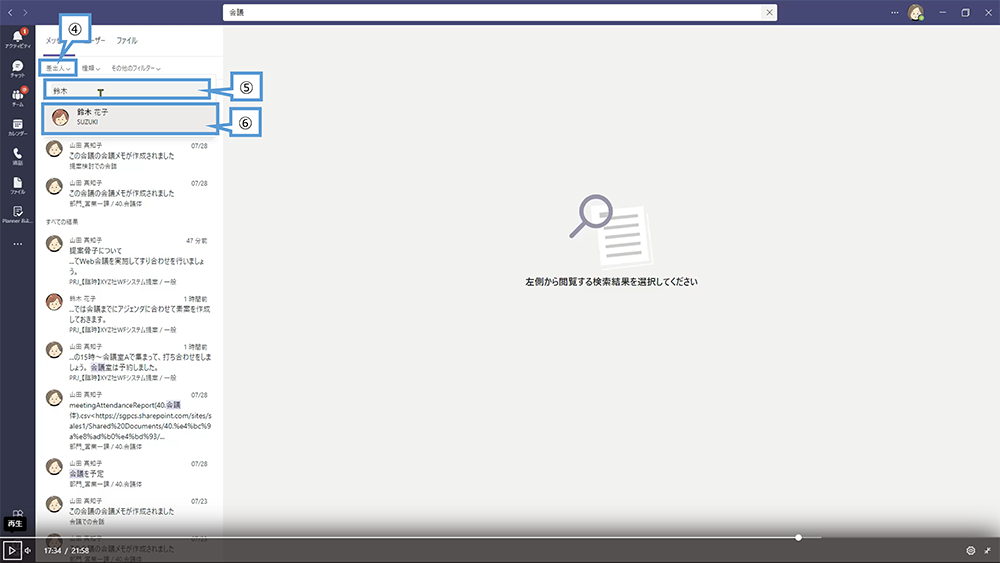The image size is (1000, 563).
Task: Open the Apps store icon at the sidebar bottom
Action: click(17, 513)
